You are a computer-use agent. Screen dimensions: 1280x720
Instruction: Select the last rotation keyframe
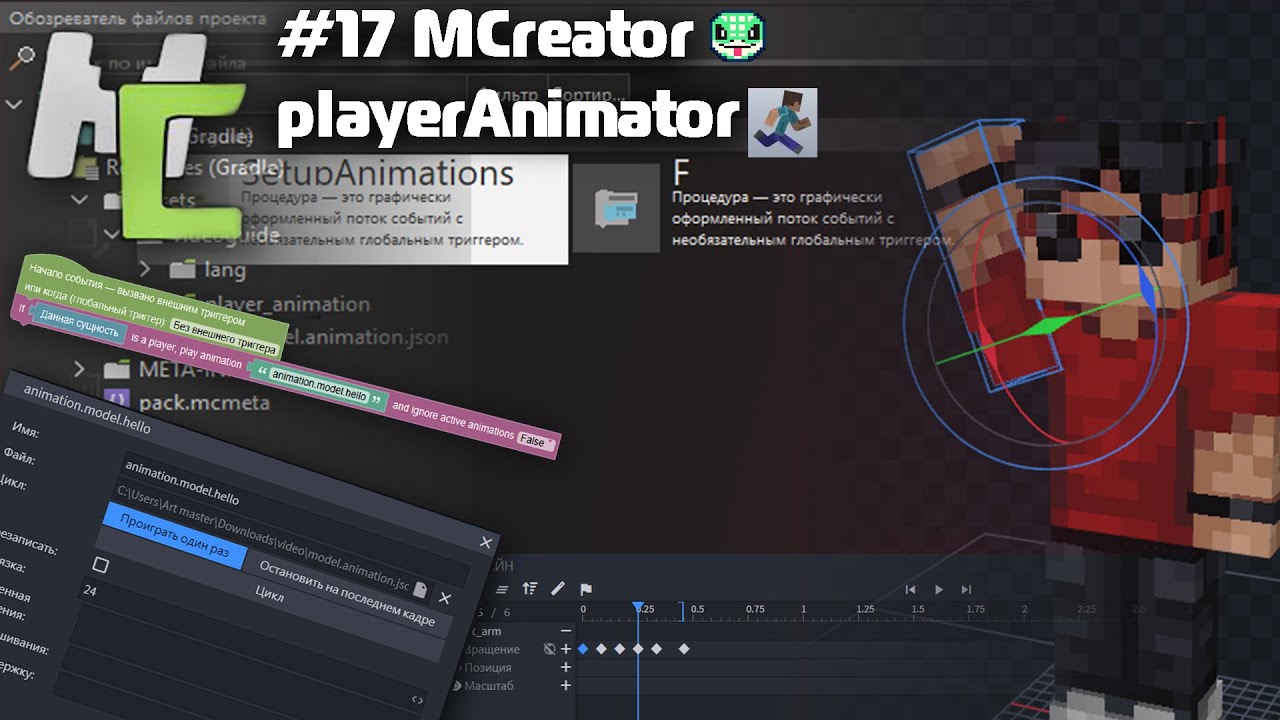pyautogui.click(x=684, y=649)
